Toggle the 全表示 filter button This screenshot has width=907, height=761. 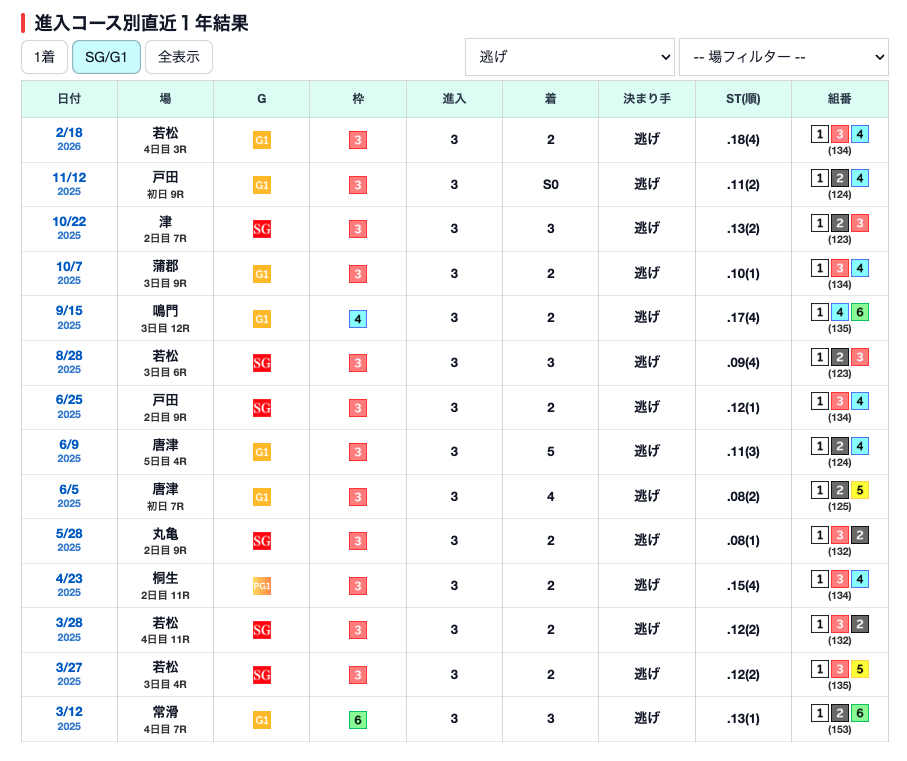coord(179,58)
